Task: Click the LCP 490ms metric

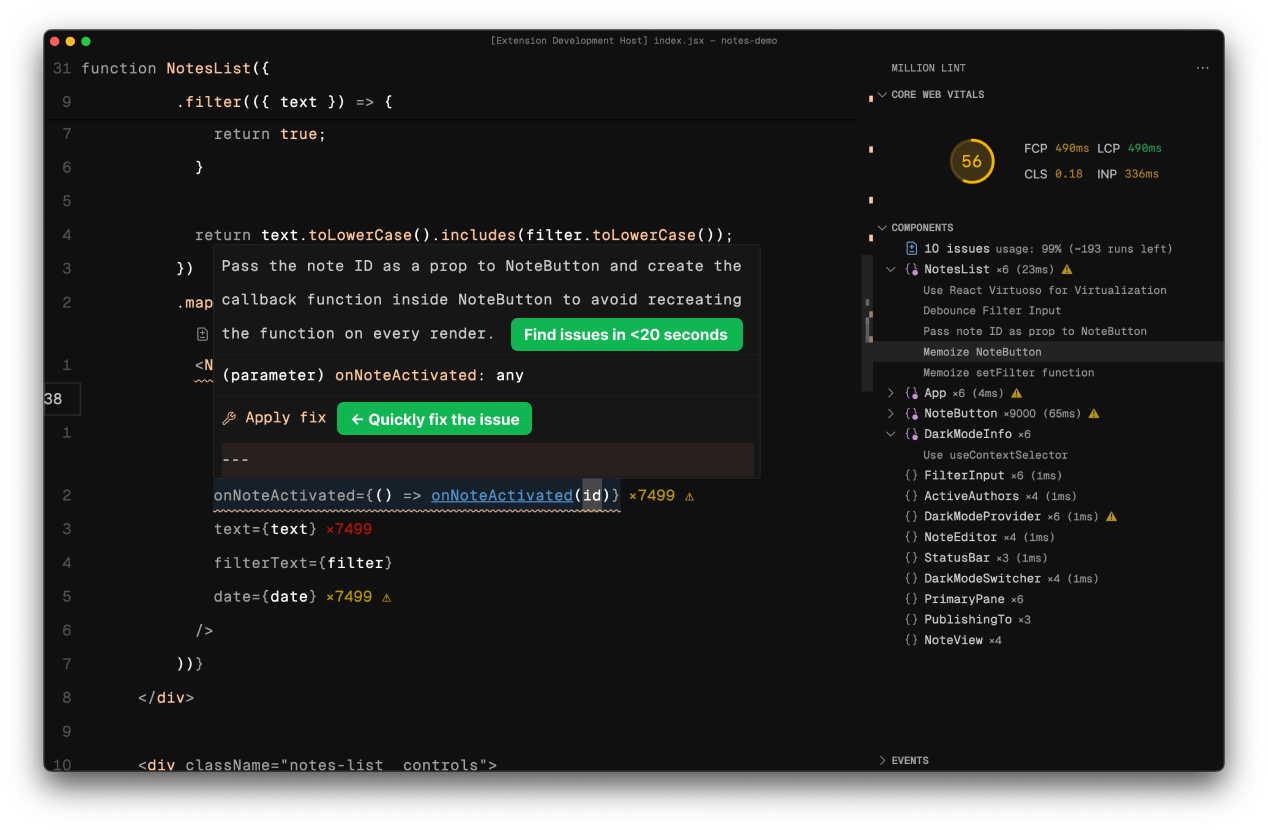Action: 1129,148
